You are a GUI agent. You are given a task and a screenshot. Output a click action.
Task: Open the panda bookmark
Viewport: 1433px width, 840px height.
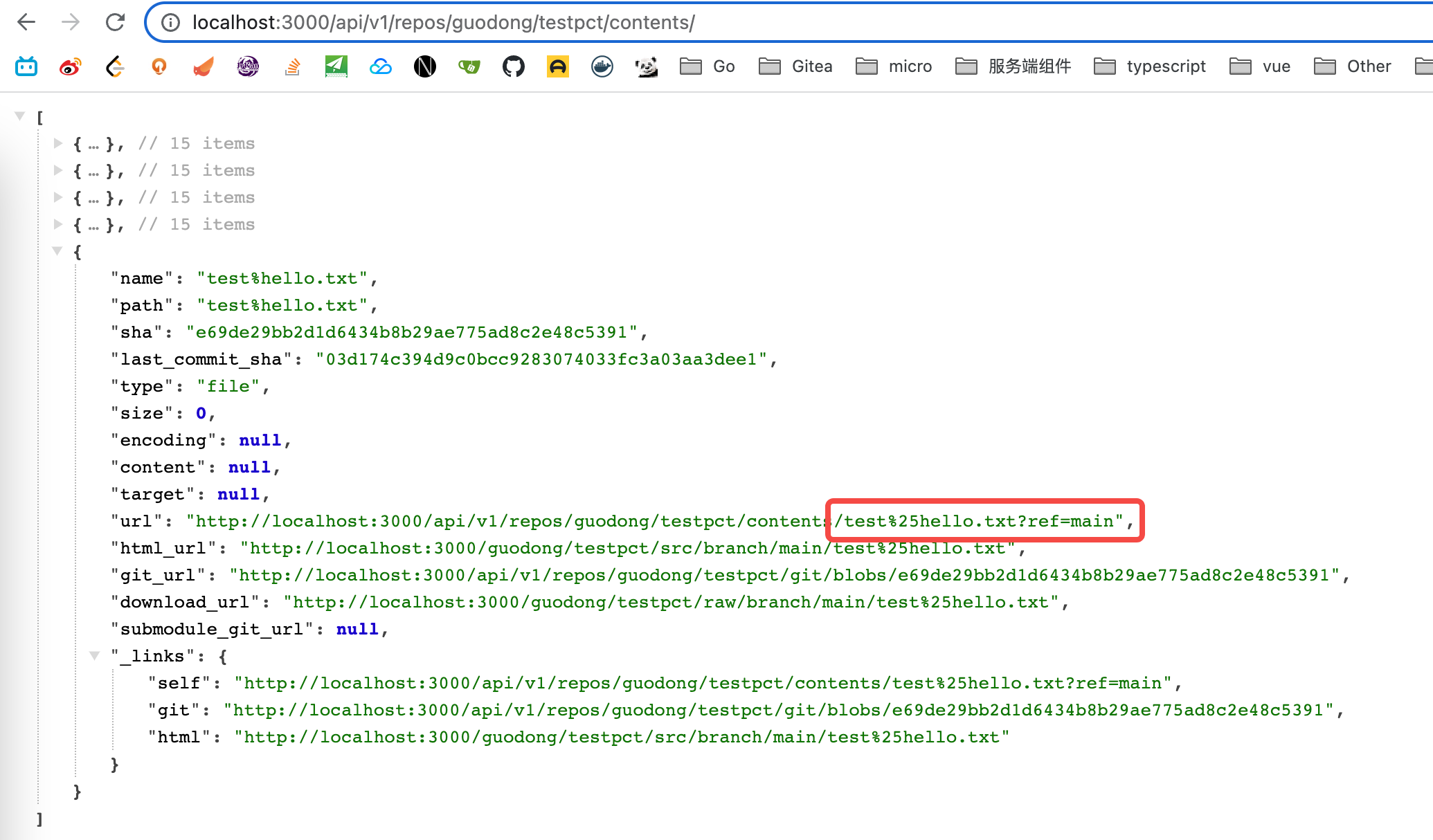click(x=647, y=66)
